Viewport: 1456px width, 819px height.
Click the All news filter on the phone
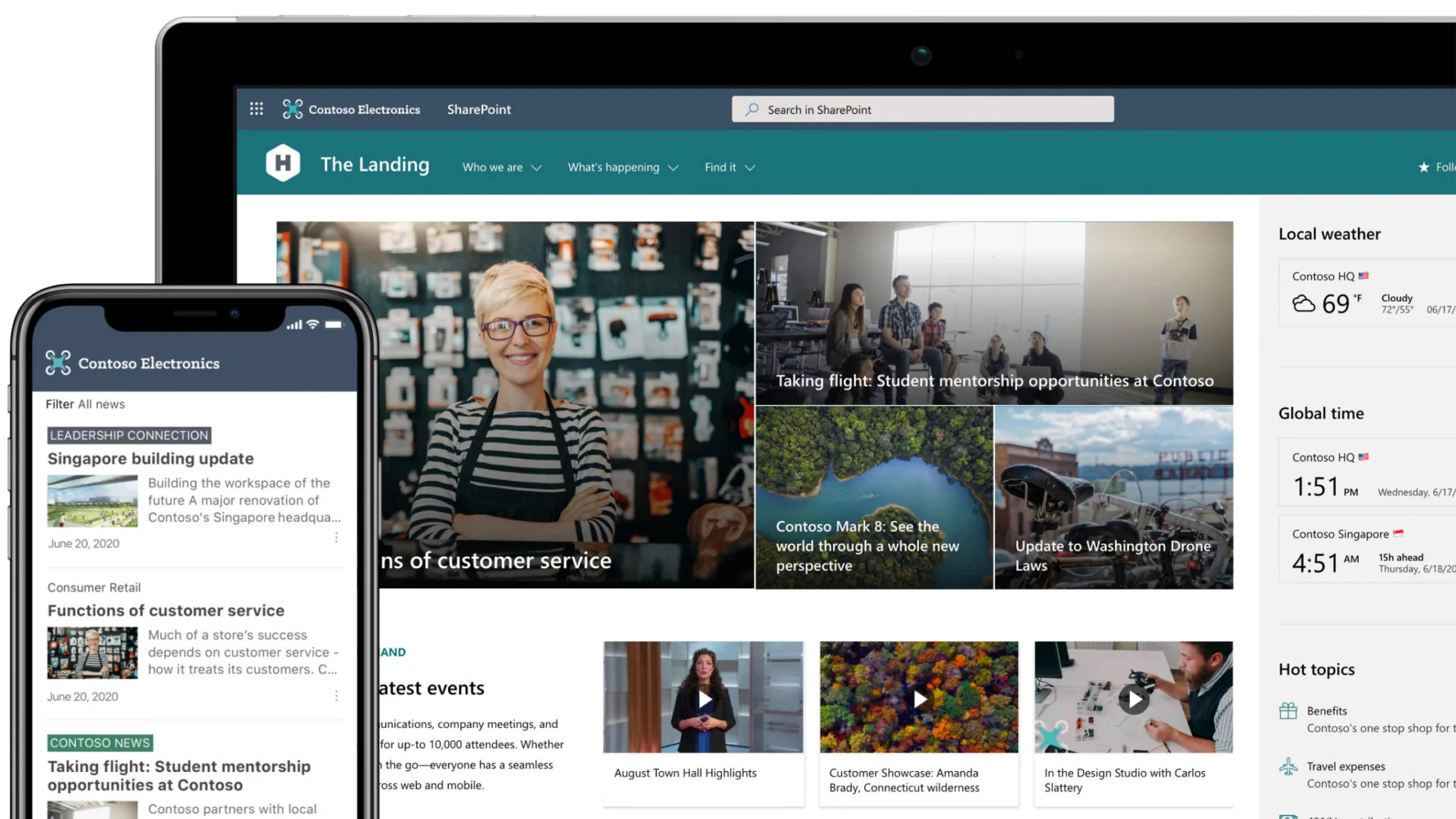coord(102,404)
